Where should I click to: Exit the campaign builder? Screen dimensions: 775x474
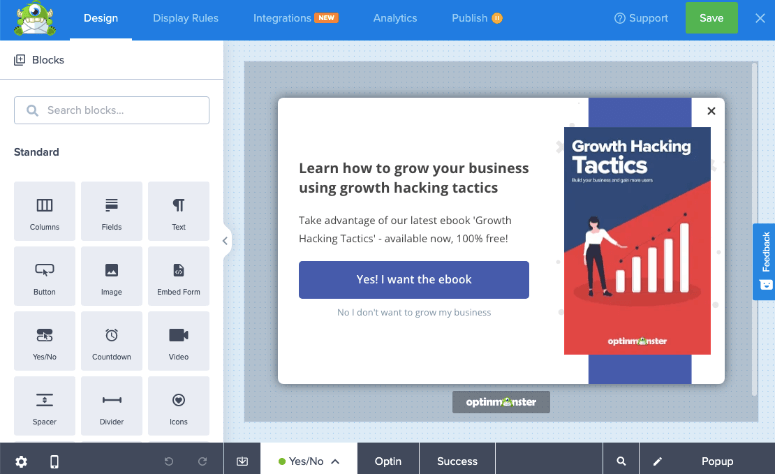(x=760, y=18)
